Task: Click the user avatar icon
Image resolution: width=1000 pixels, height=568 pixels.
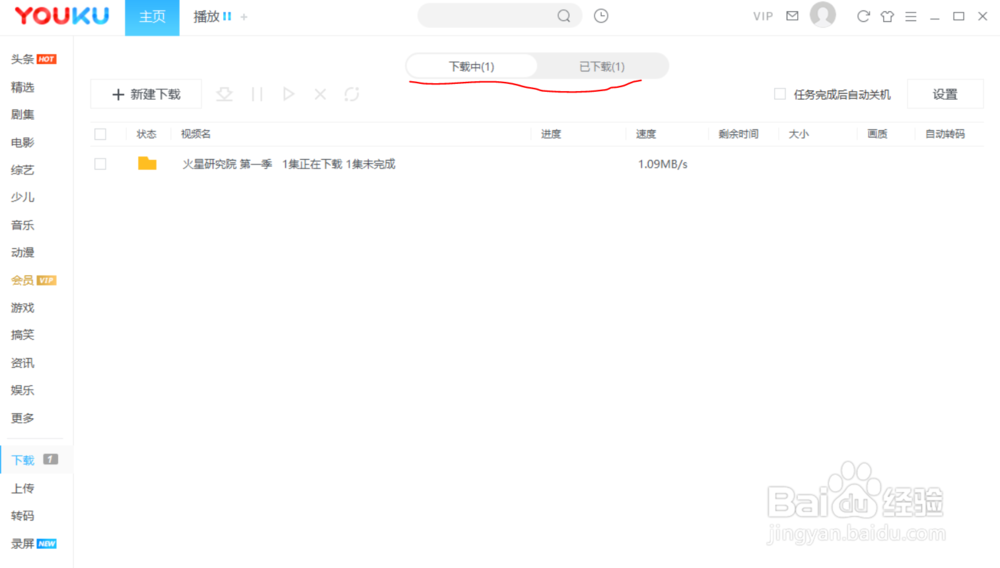Action: click(x=823, y=15)
